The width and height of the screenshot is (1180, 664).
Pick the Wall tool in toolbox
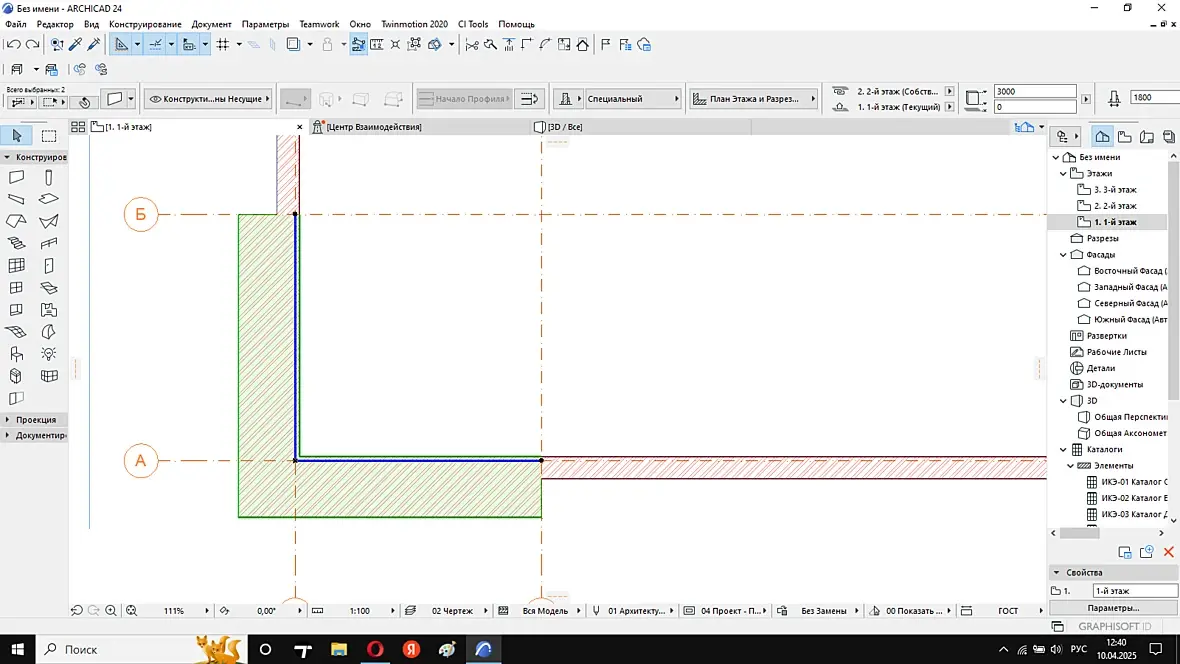tap(17, 178)
